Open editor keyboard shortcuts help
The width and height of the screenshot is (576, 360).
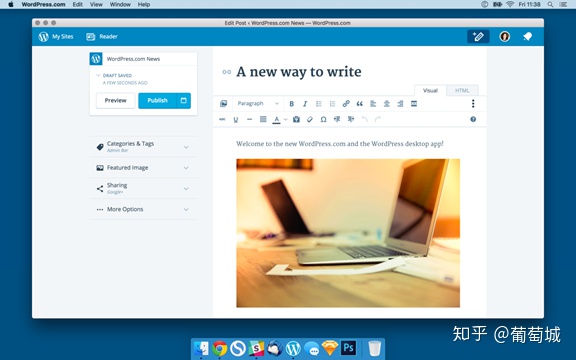click(x=473, y=119)
